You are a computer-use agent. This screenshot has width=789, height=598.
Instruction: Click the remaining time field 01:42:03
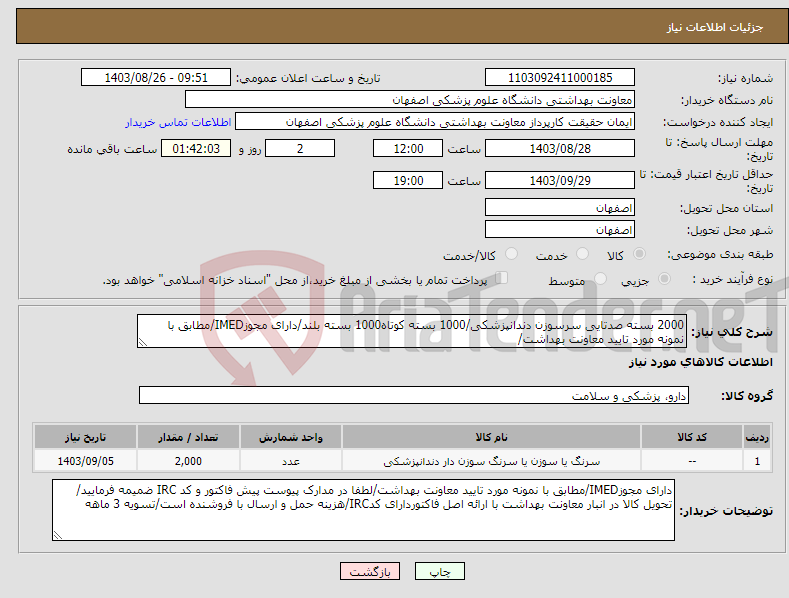pos(196,148)
